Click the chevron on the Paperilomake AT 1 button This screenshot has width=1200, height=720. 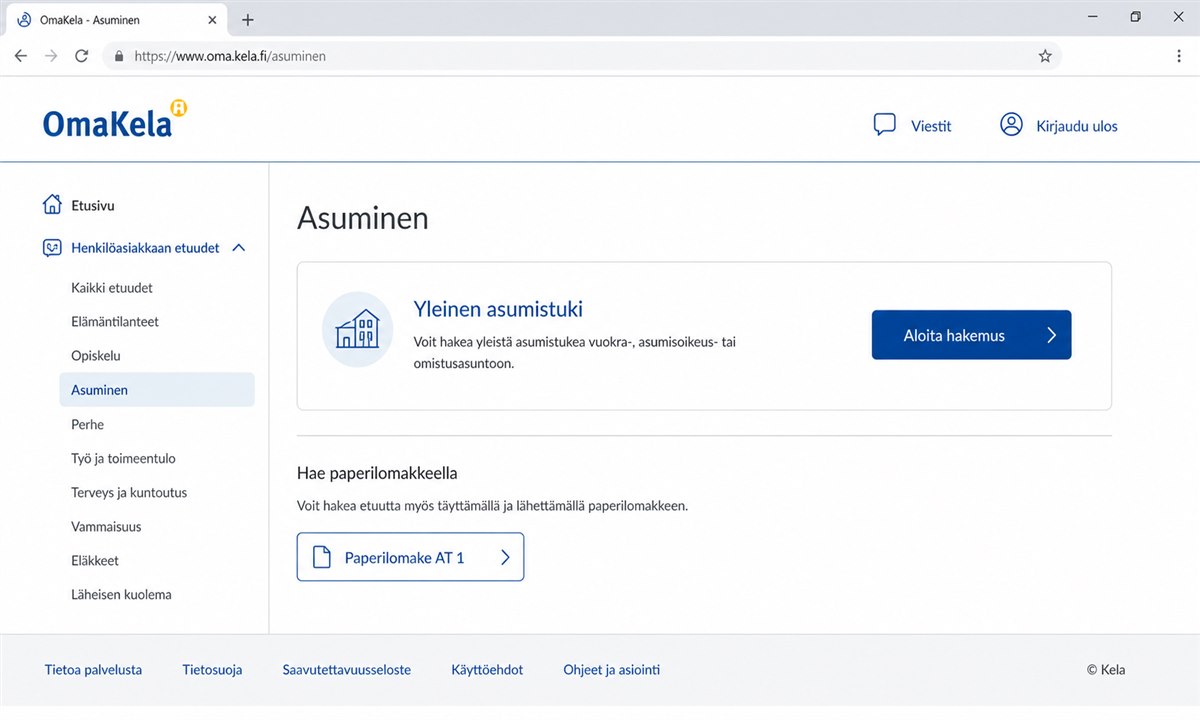click(505, 558)
